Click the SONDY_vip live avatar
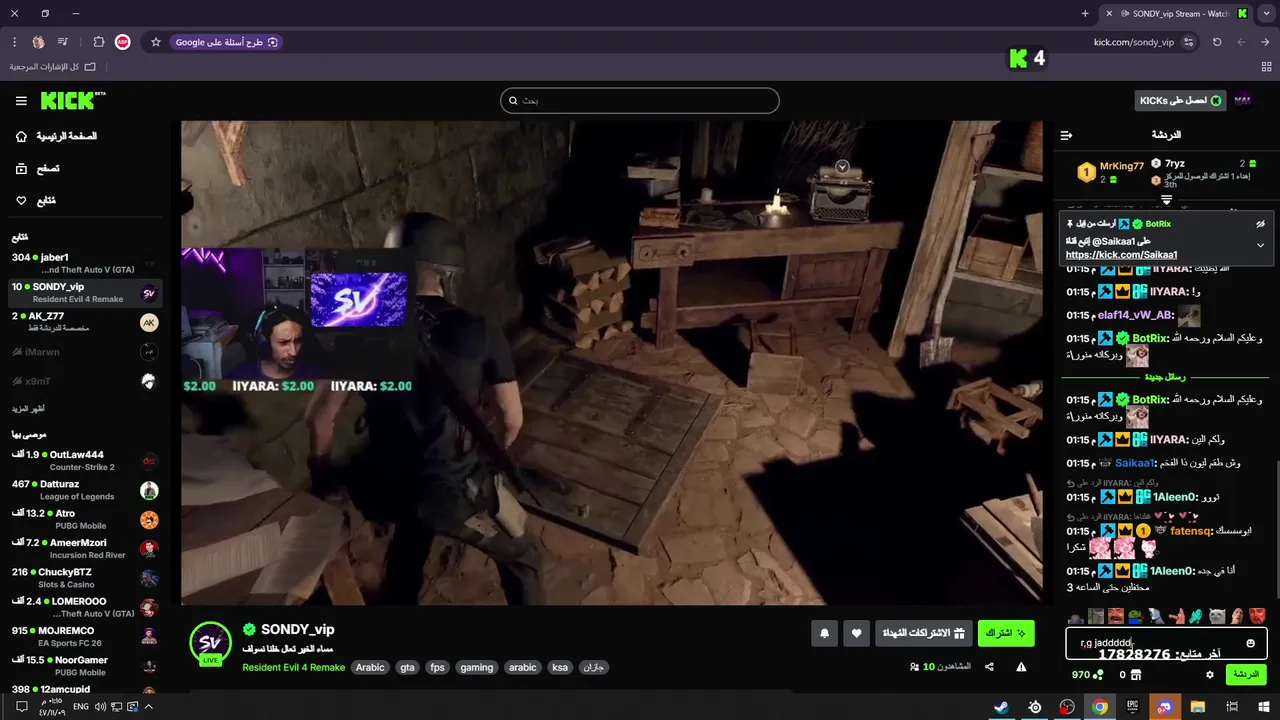 click(210, 644)
